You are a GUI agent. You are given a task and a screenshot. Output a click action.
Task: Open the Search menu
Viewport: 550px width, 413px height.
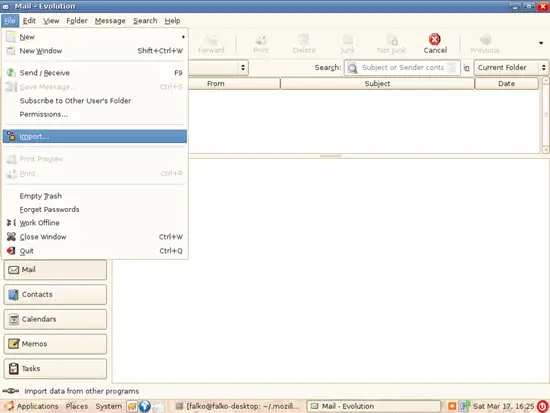click(145, 21)
